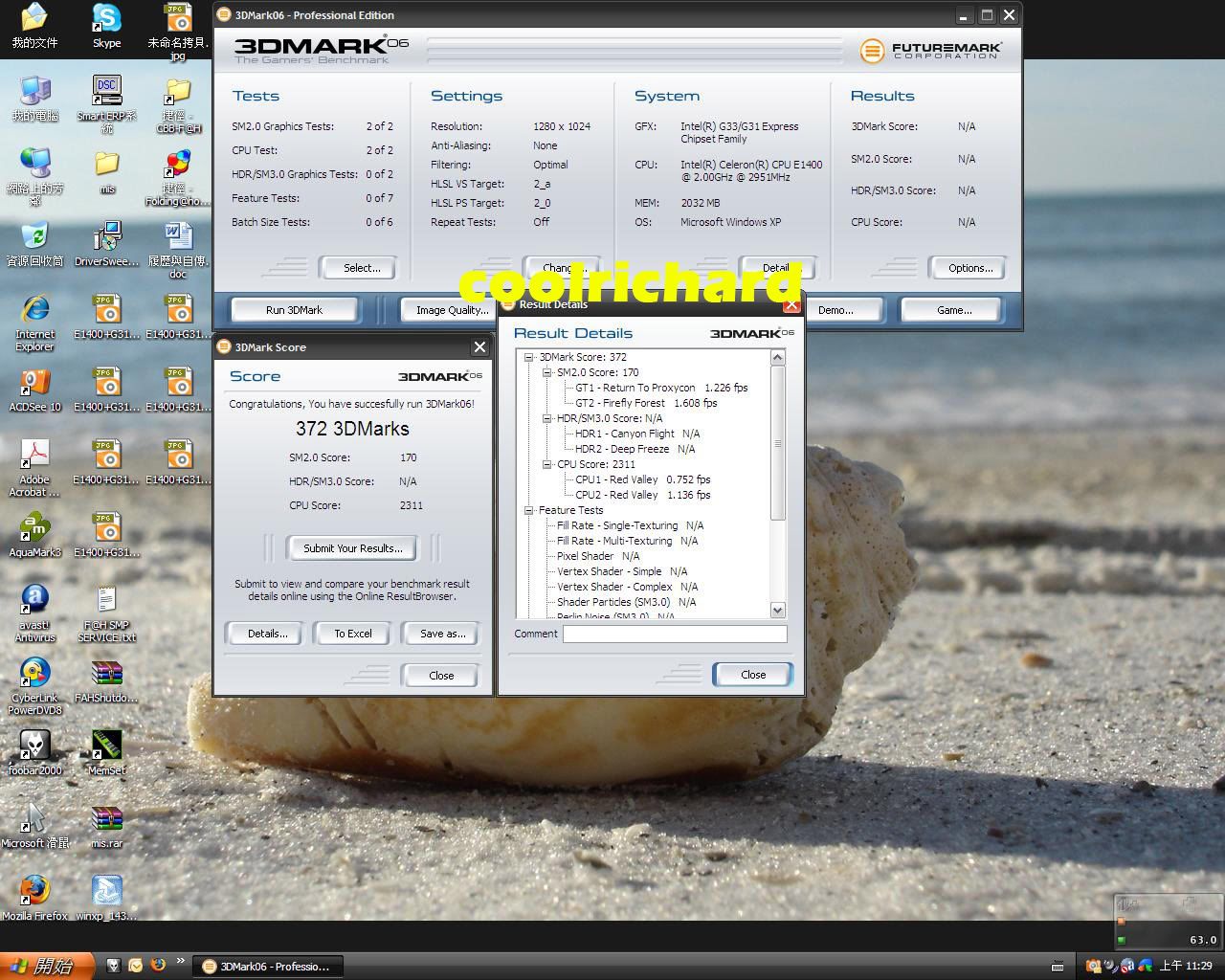
Task: Open the My Documents folder icon
Action: (34, 26)
